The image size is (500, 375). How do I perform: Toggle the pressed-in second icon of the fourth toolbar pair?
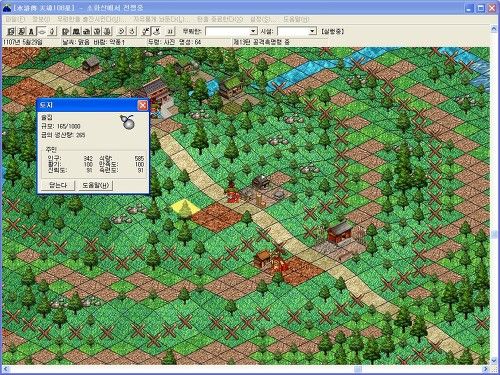click(156, 31)
